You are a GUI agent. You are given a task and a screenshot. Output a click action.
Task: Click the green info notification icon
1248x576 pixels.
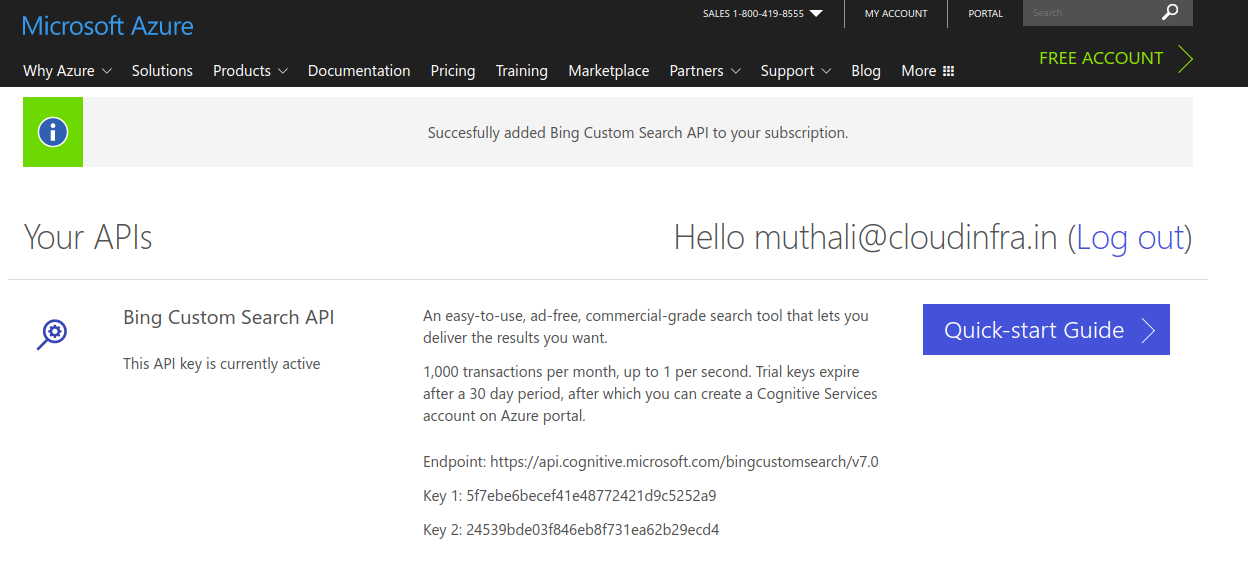pyautogui.click(x=52, y=131)
